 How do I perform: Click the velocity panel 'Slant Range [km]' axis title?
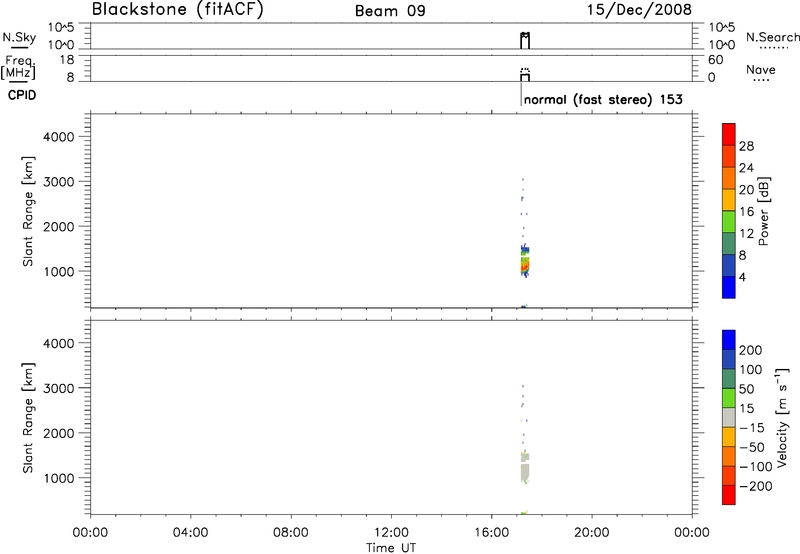coord(28,418)
